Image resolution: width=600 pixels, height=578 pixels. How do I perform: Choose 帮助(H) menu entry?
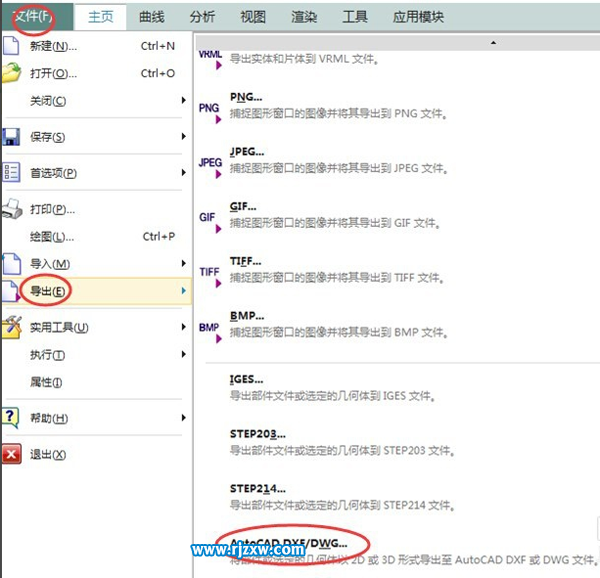pyautogui.click(x=96, y=418)
